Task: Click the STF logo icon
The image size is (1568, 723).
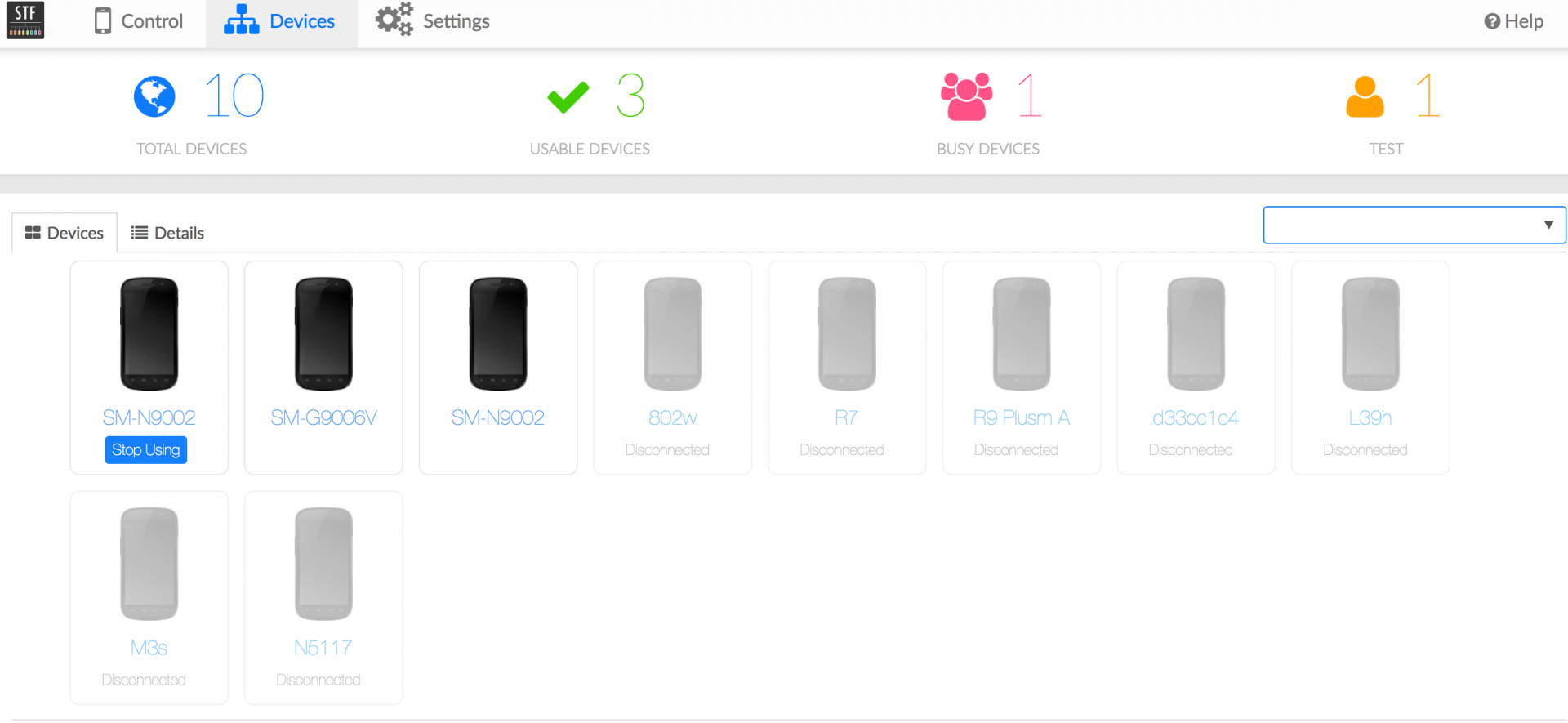Action: click(25, 20)
